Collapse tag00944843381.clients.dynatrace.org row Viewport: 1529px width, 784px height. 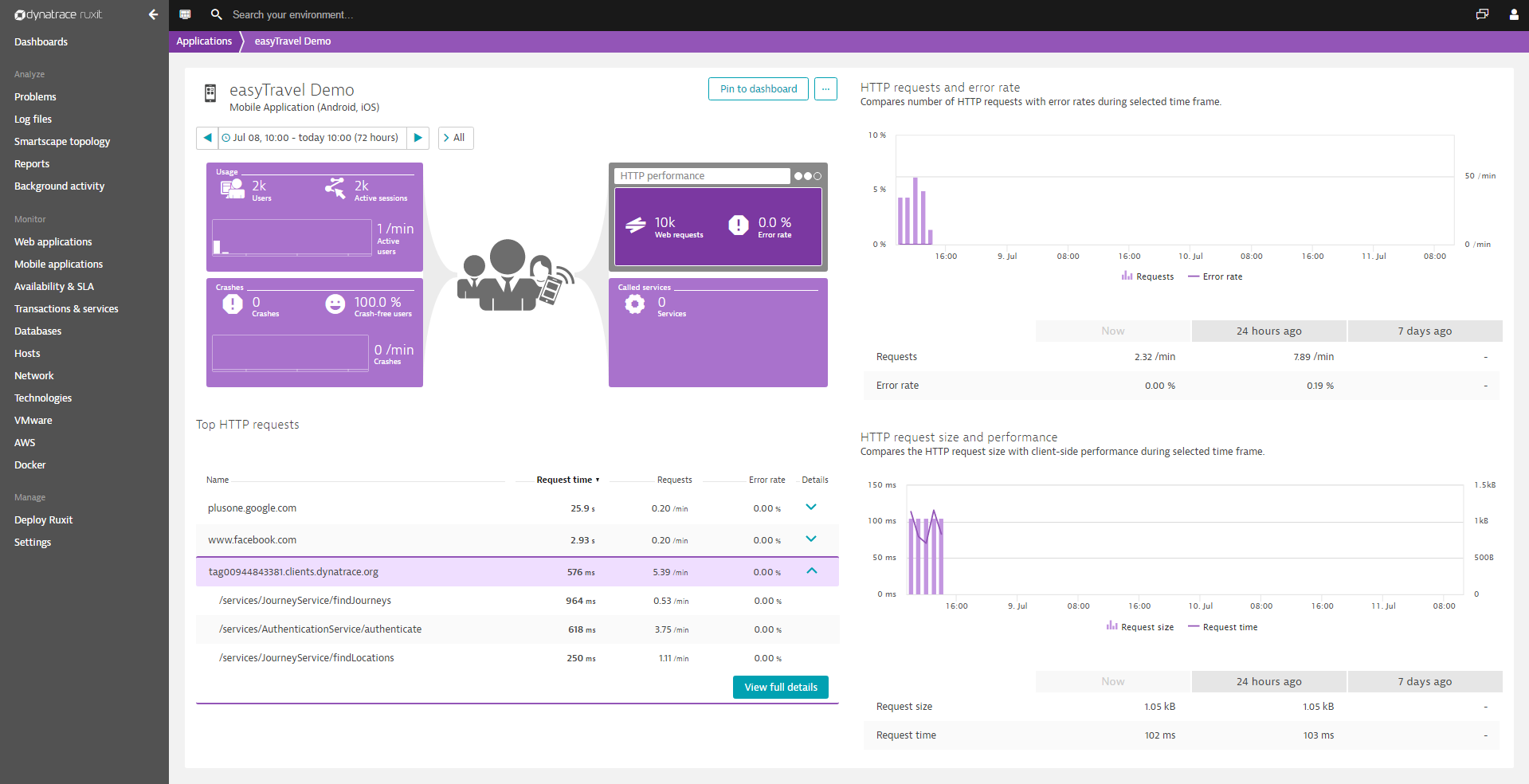click(812, 570)
